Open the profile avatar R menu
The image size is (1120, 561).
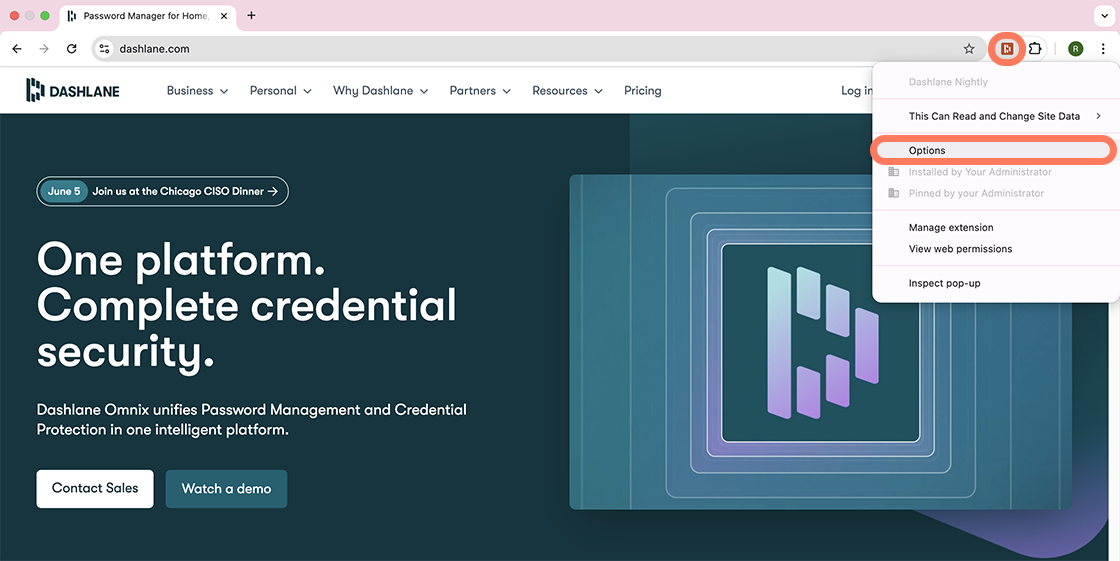1076,49
